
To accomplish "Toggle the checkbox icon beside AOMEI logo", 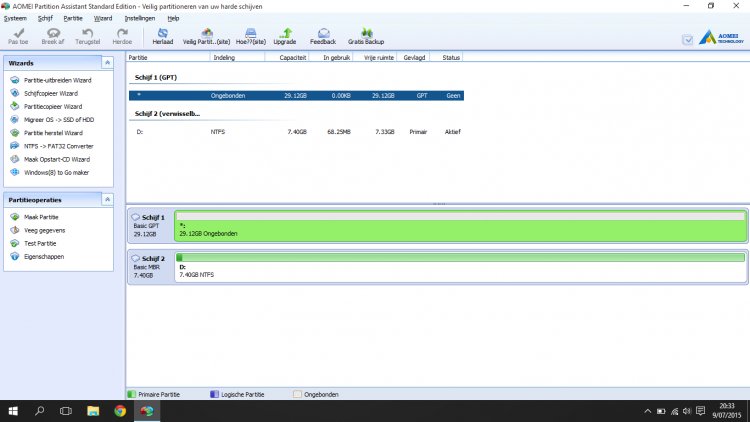I will tap(687, 40).
